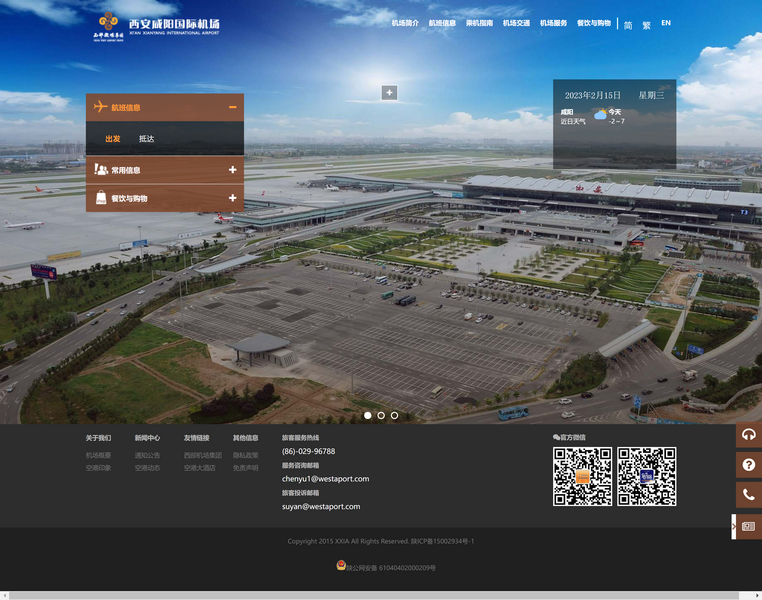
Task: Select the first carousel dot indicator
Action: [x=367, y=415]
